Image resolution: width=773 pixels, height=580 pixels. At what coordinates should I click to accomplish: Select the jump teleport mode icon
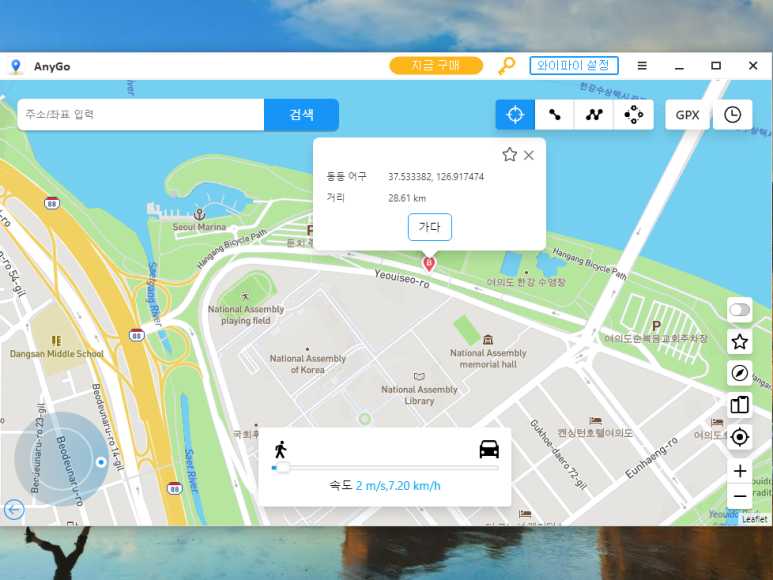[633, 115]
